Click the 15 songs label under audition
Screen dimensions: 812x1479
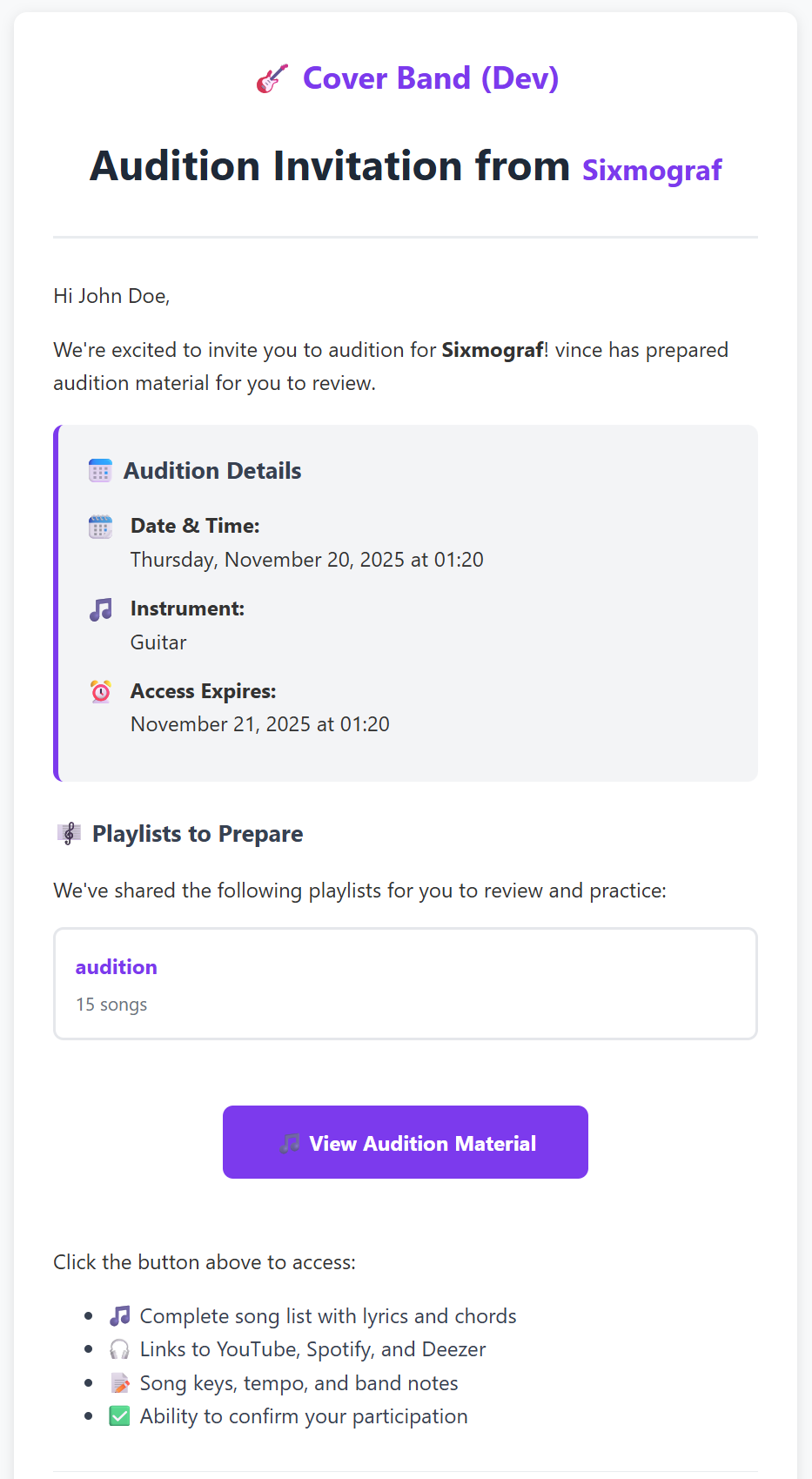click(111, 1004)
